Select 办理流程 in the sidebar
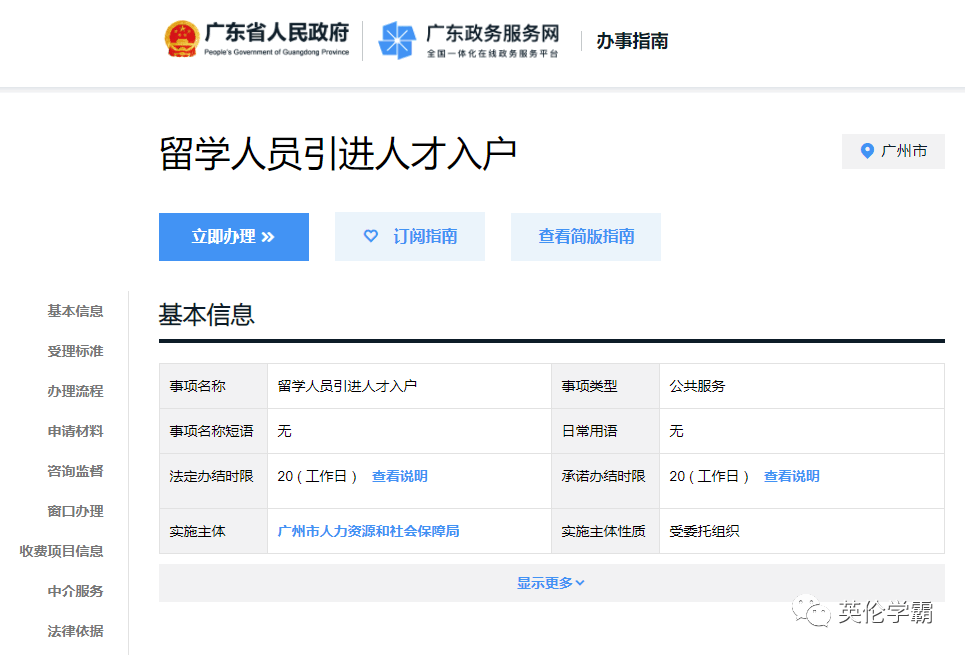 pos(75,392)
